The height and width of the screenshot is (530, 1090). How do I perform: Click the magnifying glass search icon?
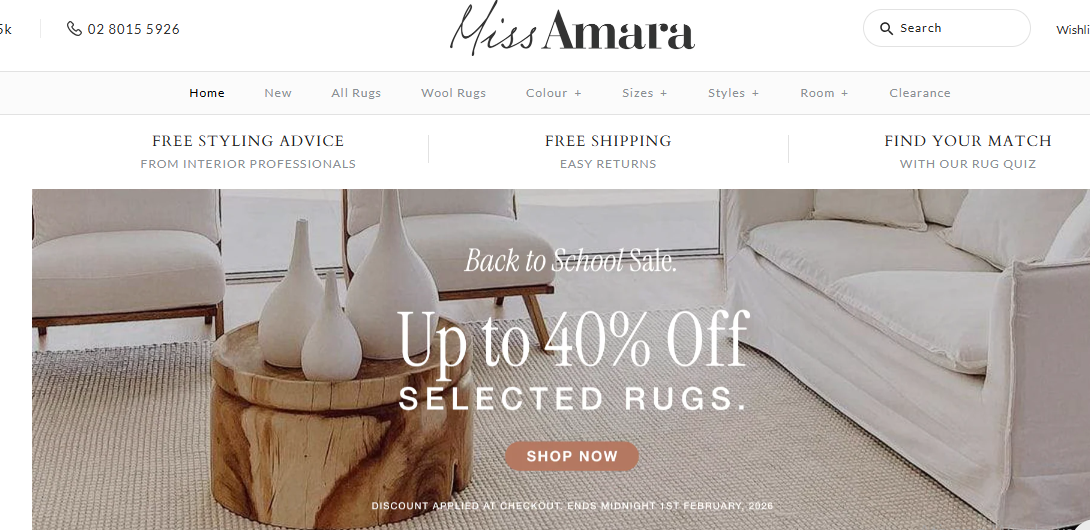pos(886,29)
